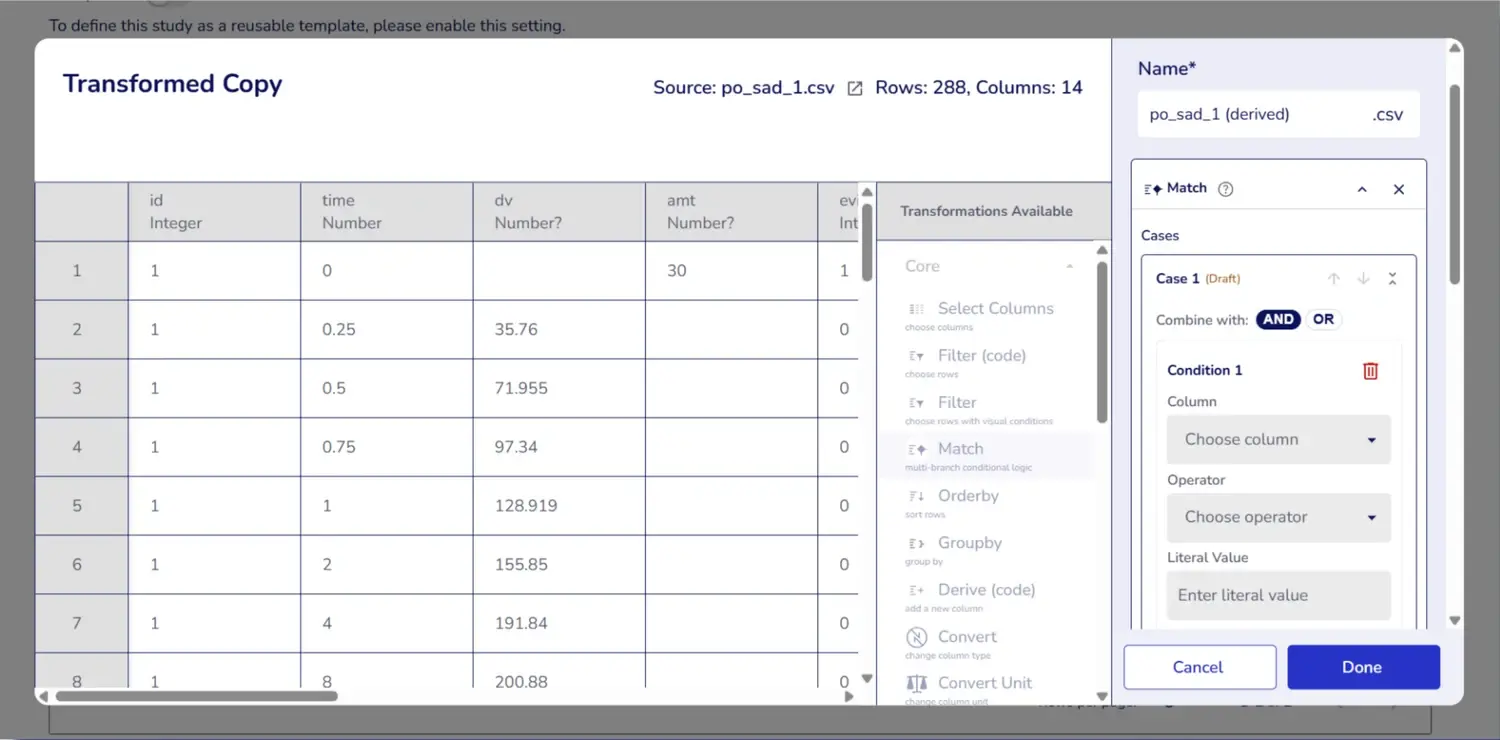Click the Literal Value input field
The image size is (1500, 740).
click(x=1279, y=595)
